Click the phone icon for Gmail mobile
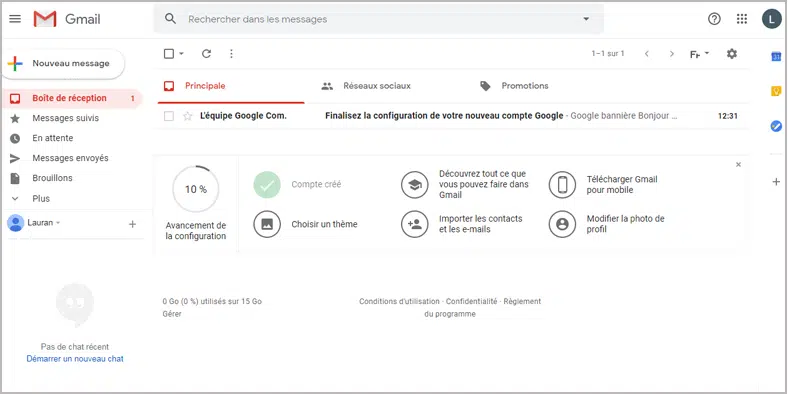Viewport: 788px width, 394px height. click(562, 184)
